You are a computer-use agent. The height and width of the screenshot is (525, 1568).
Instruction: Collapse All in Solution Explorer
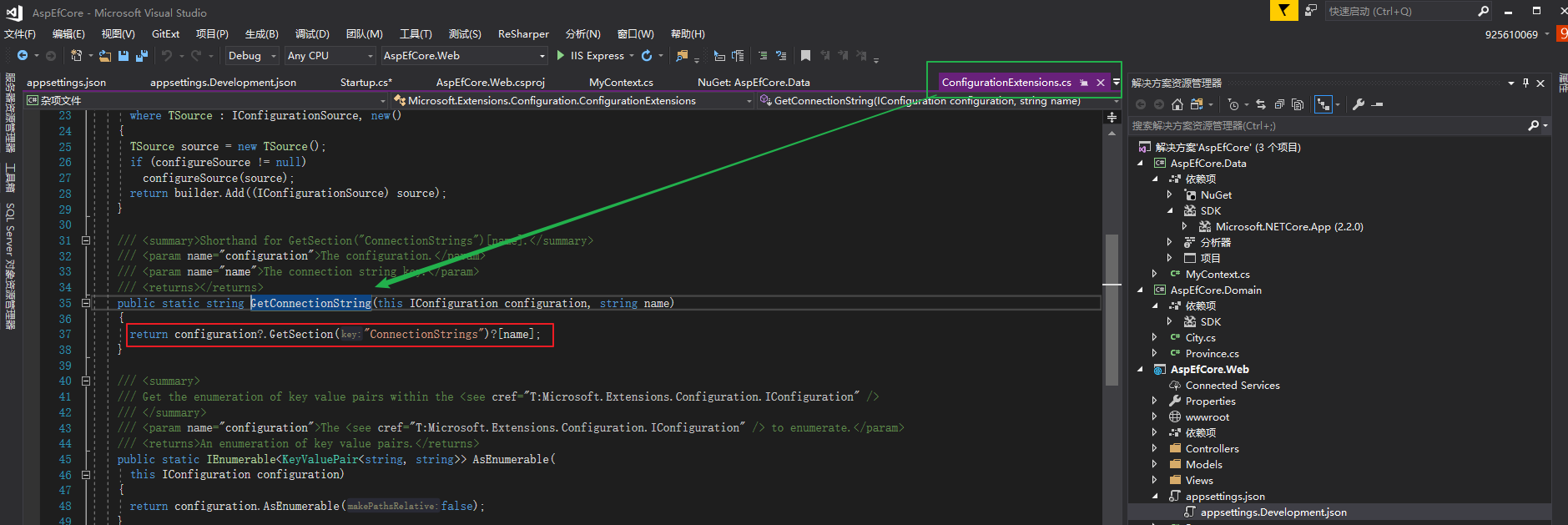(x=1279, y=104)
